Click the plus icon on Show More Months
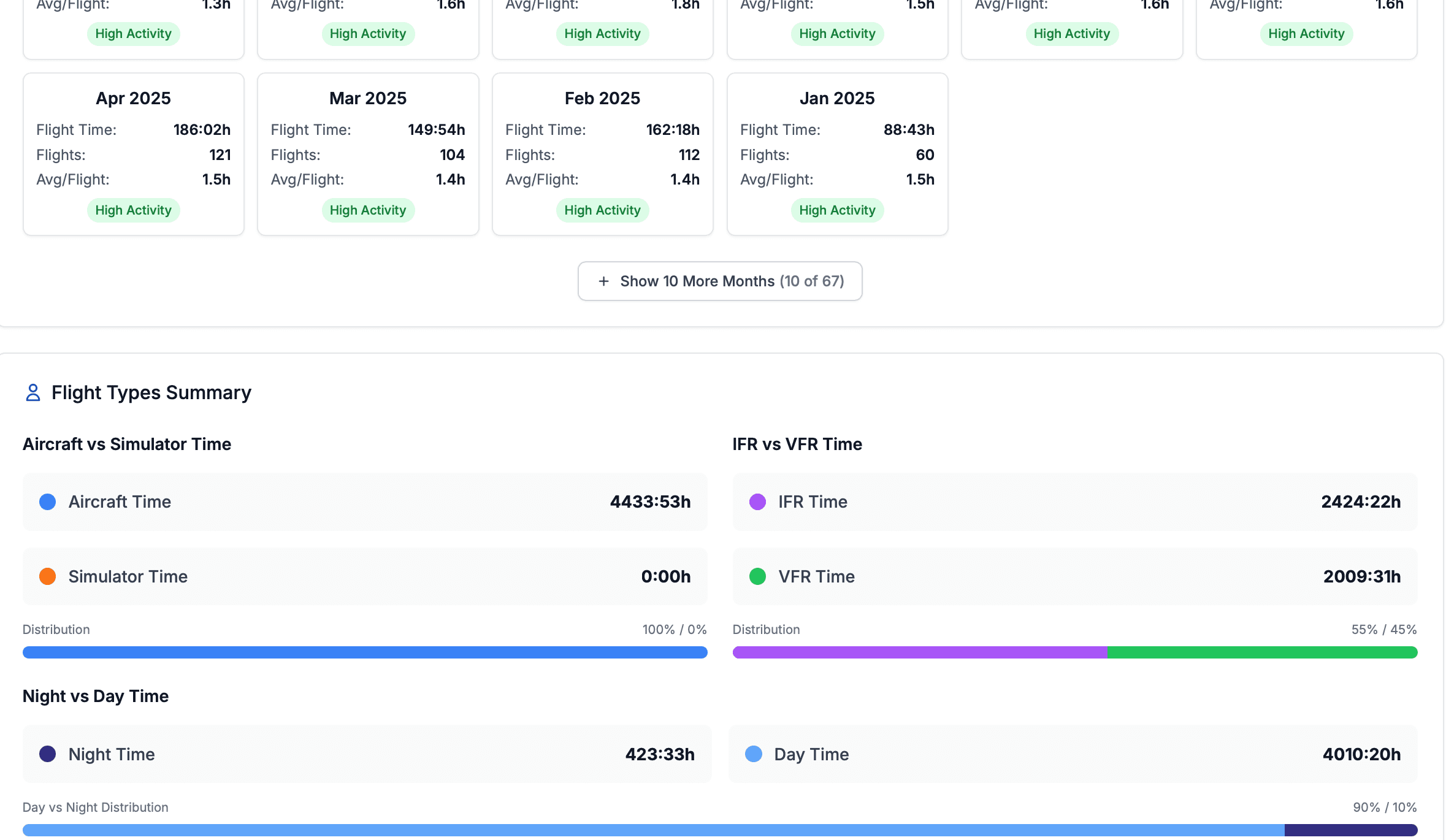Screen dimensions: 1446x840 (x=603, y=281)
